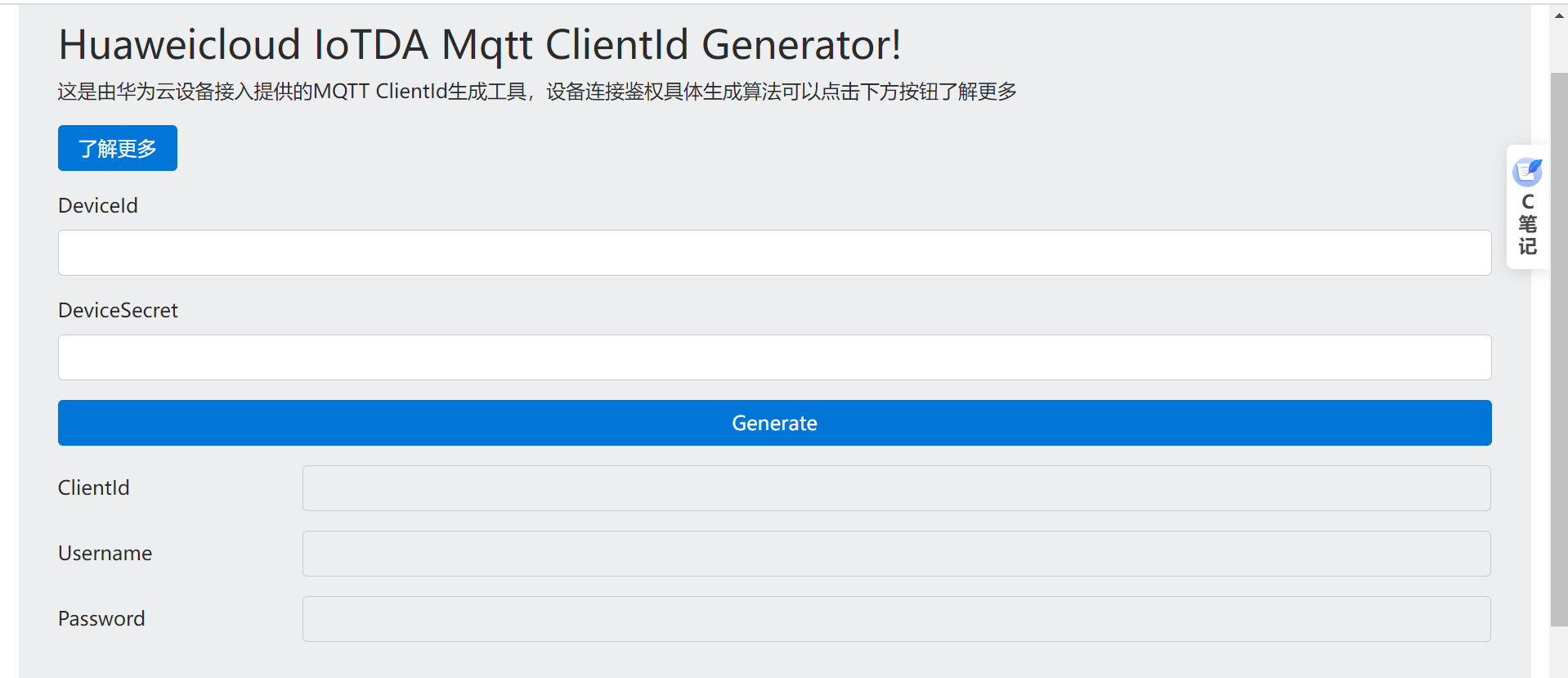Click the 笔记 text on side widget
This screenshot has width=1568, height=678.
pyautogui.click(x=1527, y=236)
